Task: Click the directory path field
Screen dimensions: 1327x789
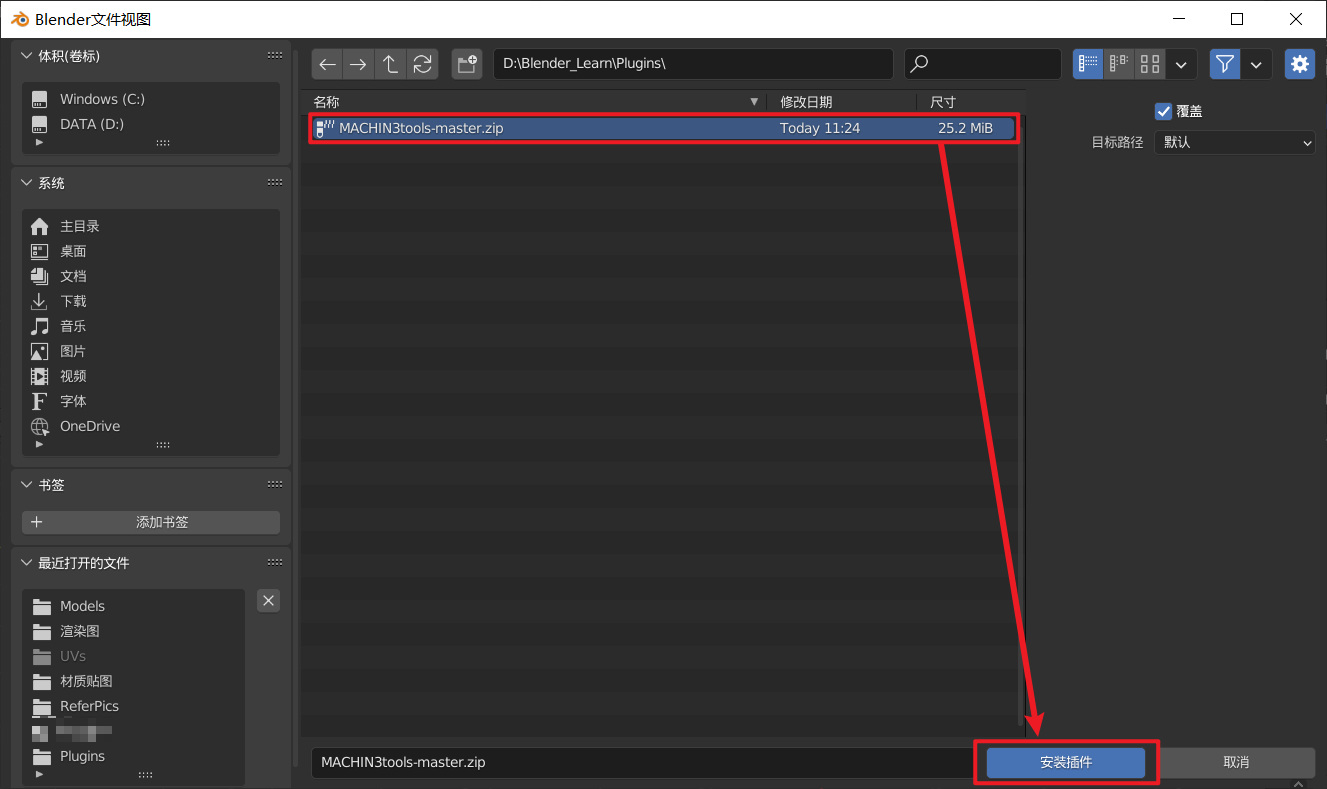Action: click(x=693, y=64)
